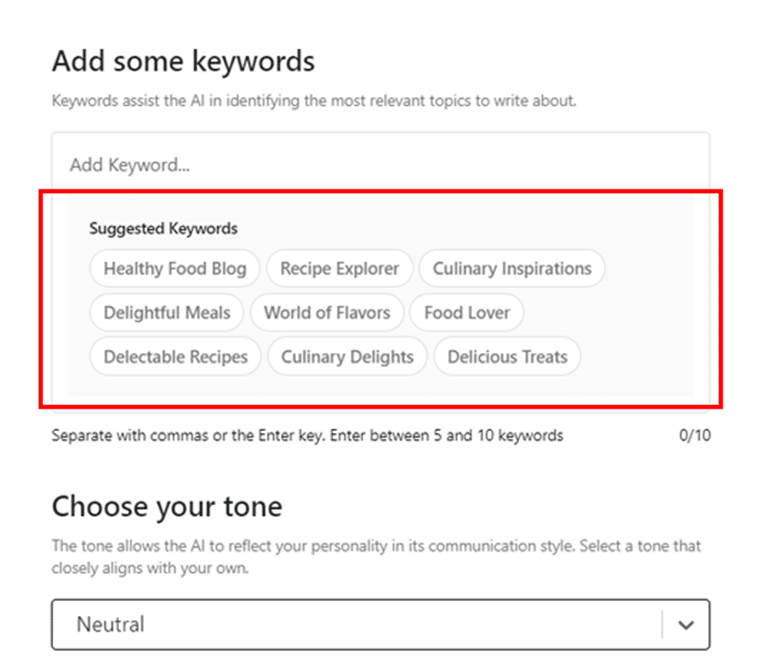Select the Recipe Explorer keyword chip
This screenshot has width=760, height=666.
coord(340,269)
